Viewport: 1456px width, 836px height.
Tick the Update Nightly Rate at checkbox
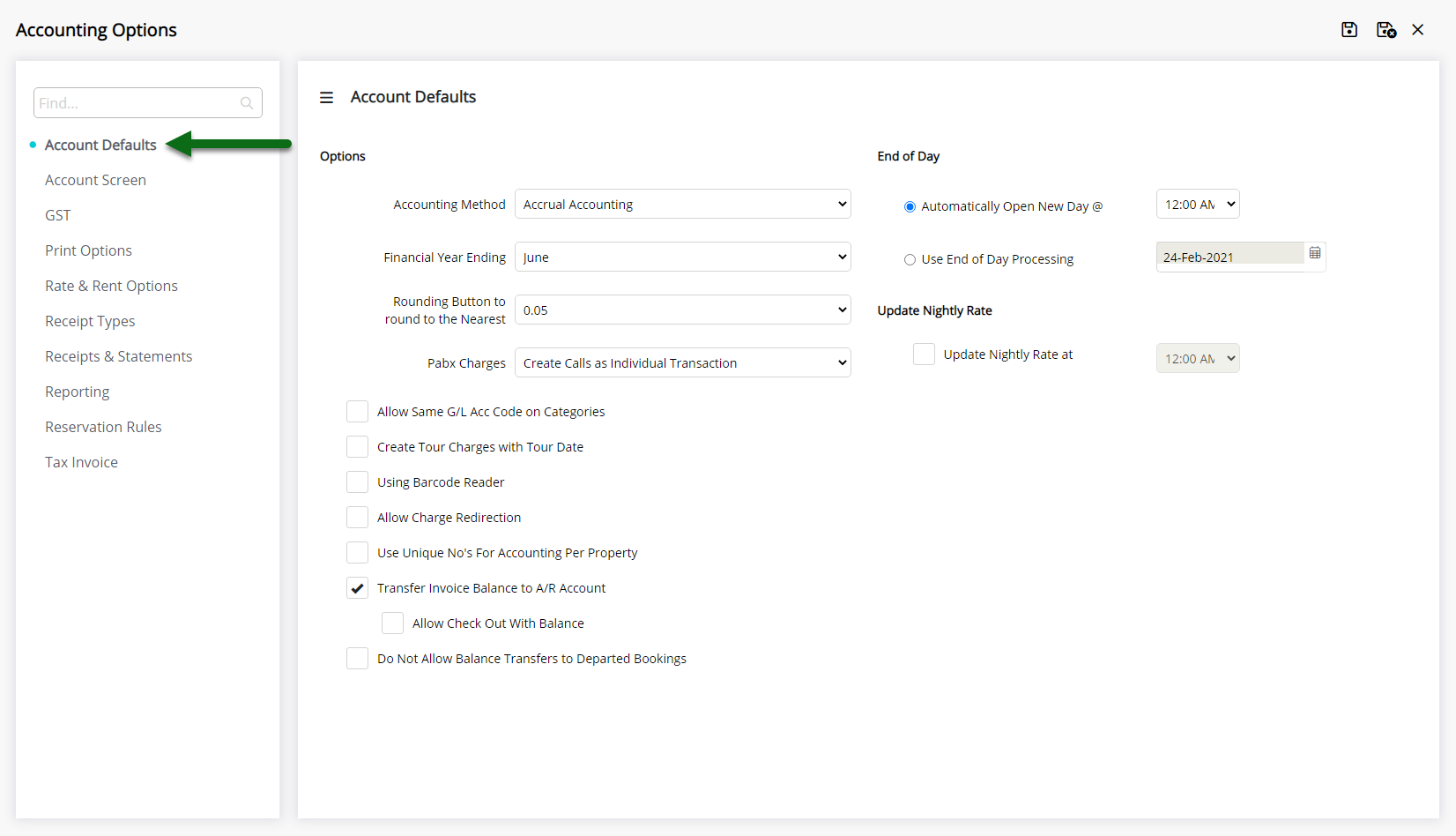pyautogui.click(x=924, y=355)
